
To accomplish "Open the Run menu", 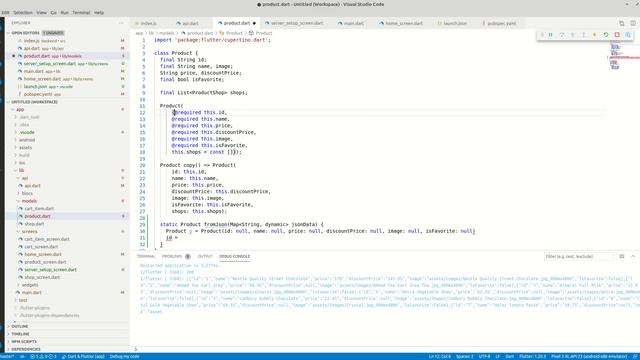I will tap(64, 13).
